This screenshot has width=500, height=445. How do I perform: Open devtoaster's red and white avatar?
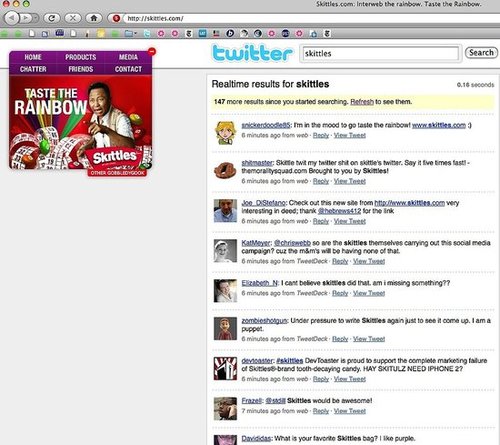click(225, 368)
